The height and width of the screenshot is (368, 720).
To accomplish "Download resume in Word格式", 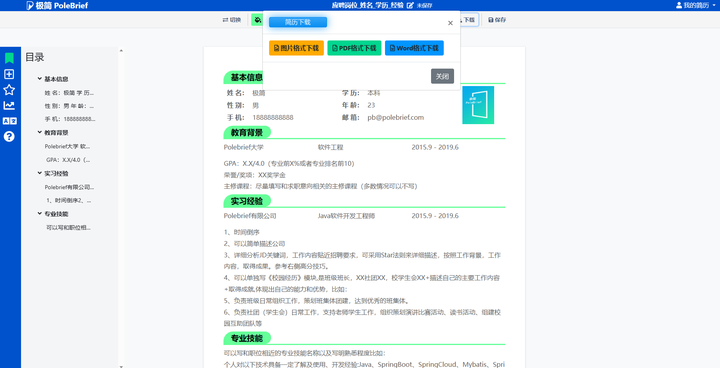I will pyautogui.click(x=414, y=48).
